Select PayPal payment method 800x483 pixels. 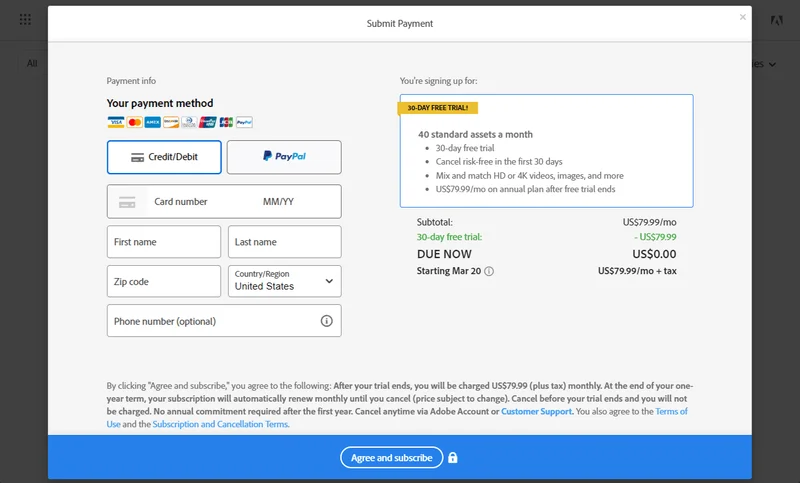(284, 157)
